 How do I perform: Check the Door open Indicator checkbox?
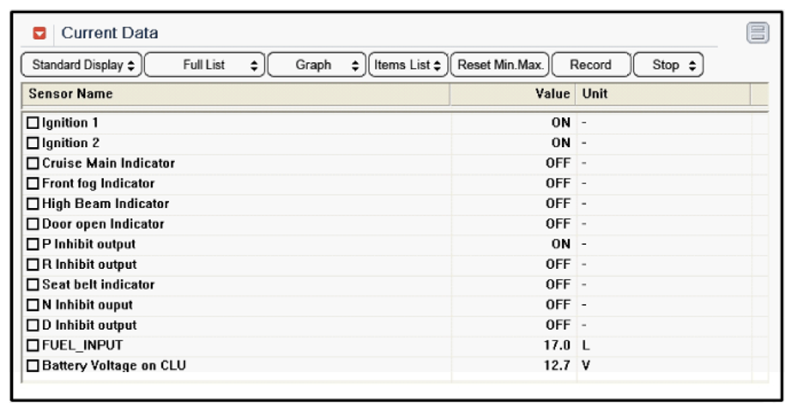[x=33, y=224]
